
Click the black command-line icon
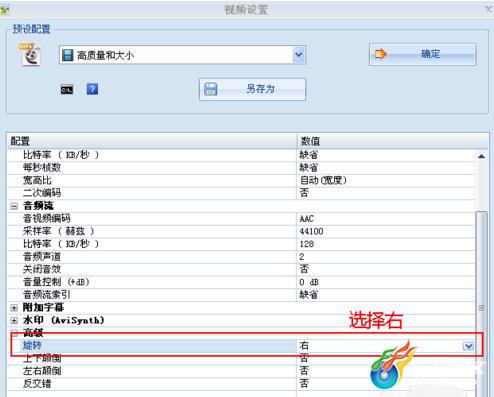(67, 90)
